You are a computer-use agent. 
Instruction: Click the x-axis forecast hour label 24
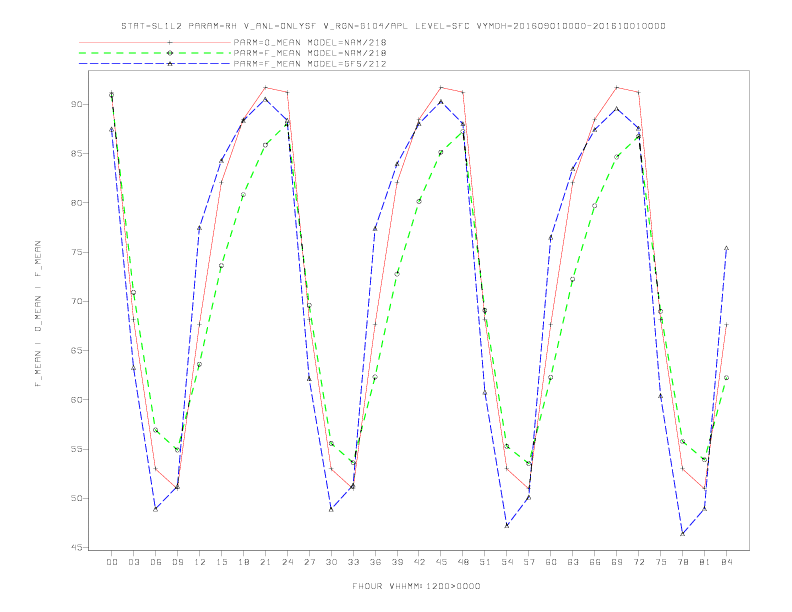(x=287, y=562)
